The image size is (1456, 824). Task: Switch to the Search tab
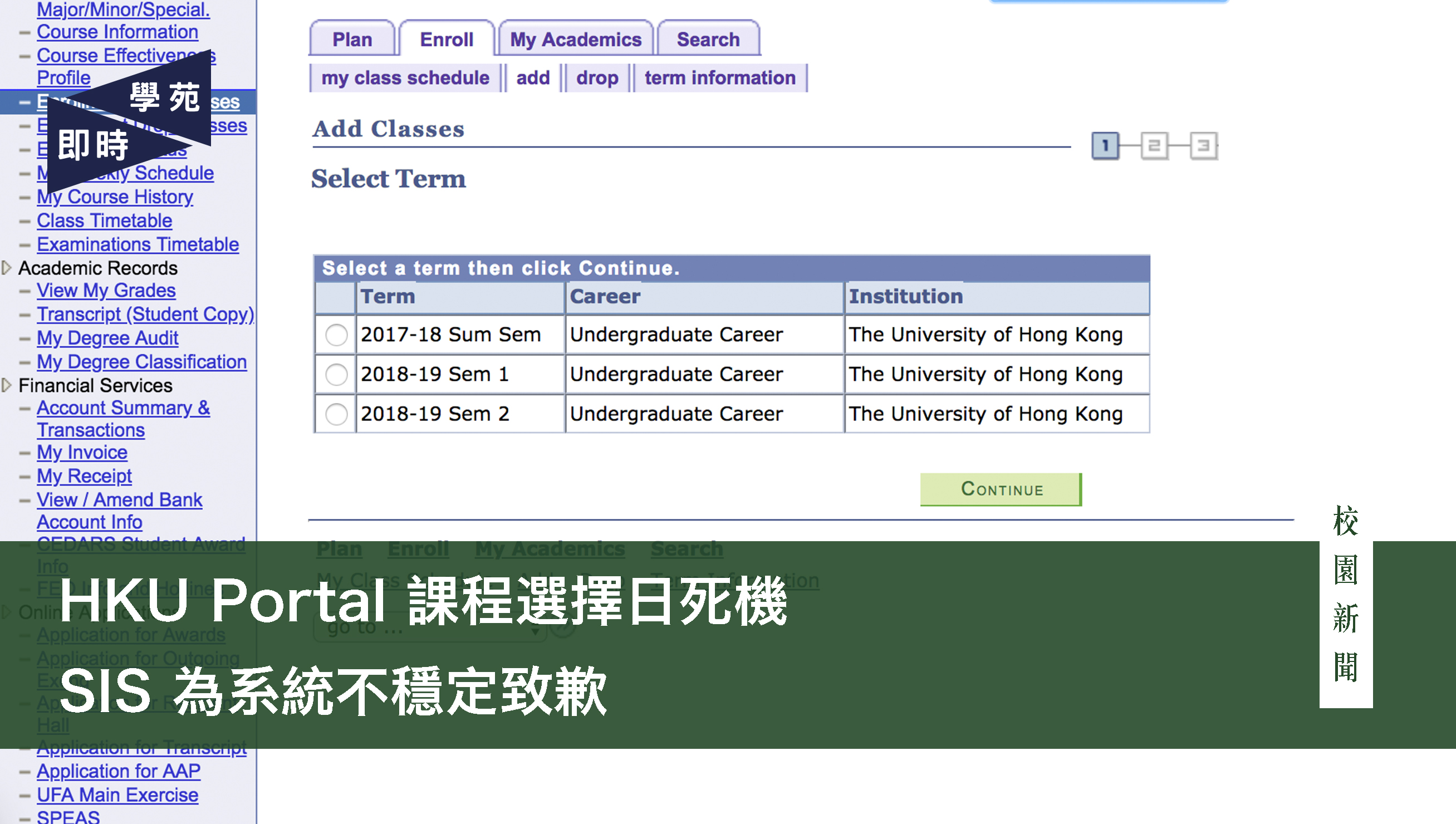(x=708, y=38)
